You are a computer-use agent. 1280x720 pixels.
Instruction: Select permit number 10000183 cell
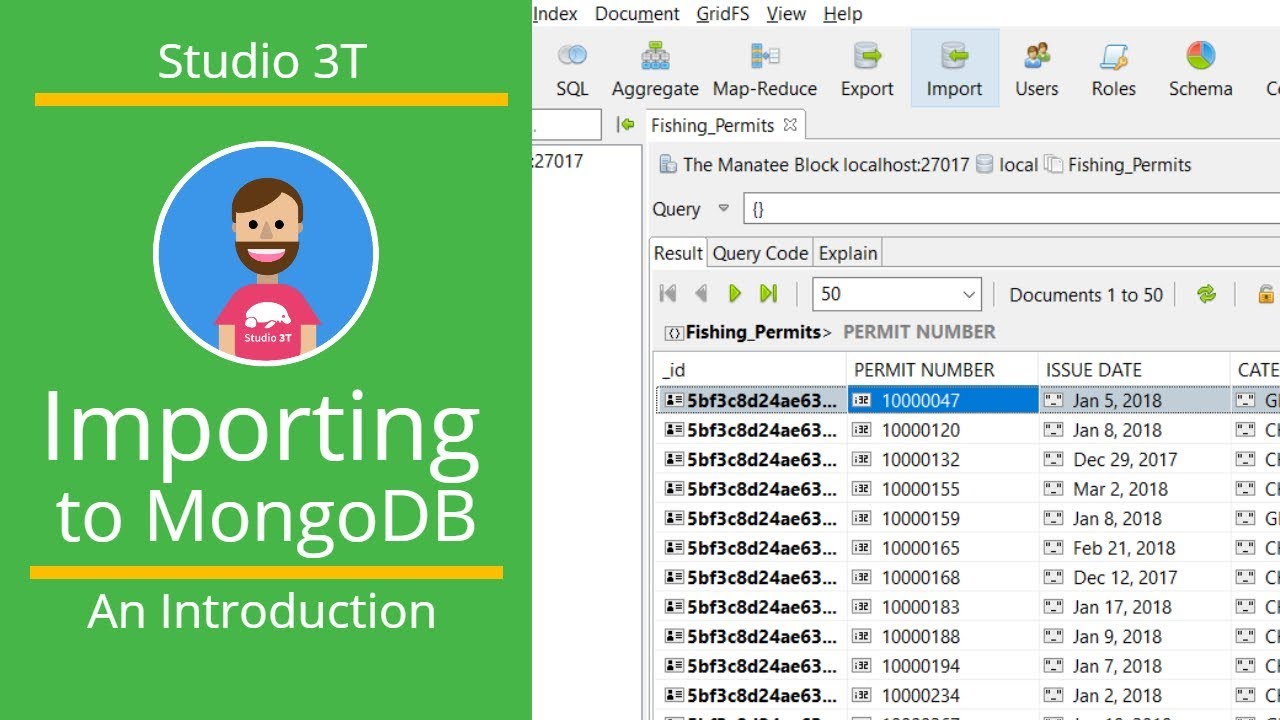pyautogui.click(x=943, y=607)
